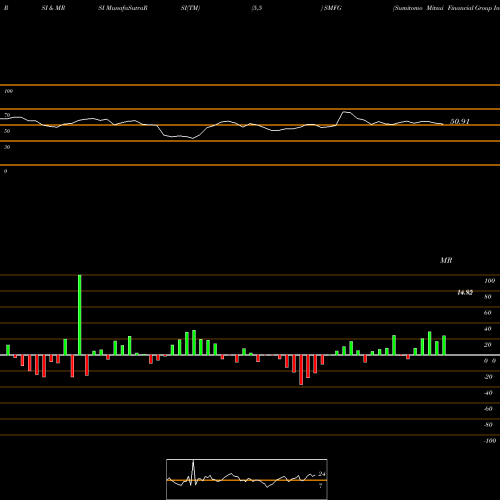Click the '-60' label on the MR axis
The height and width of the screenshot is (500, 500).
488,409
